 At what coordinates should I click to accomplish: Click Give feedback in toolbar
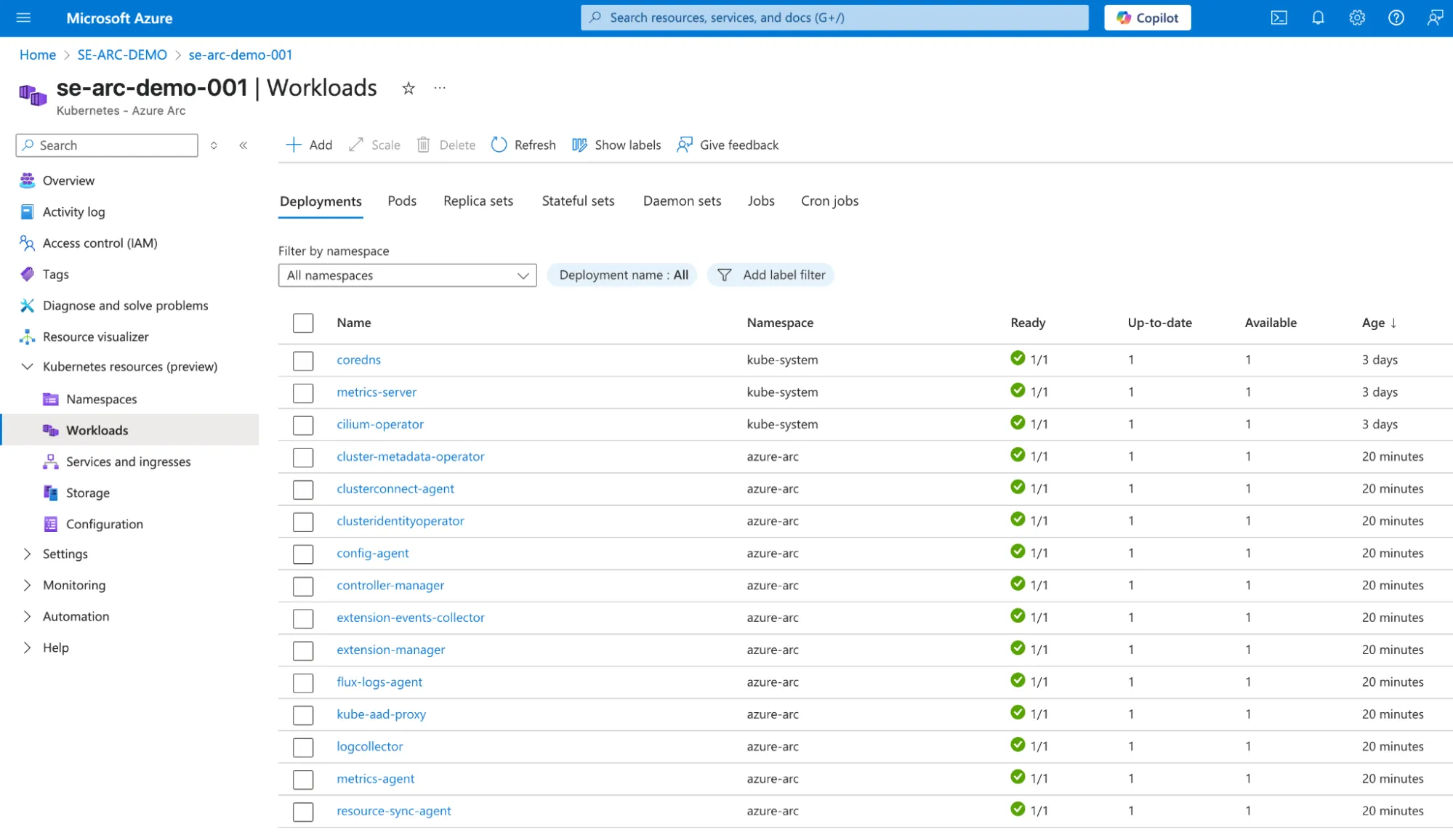coord(728,145)
